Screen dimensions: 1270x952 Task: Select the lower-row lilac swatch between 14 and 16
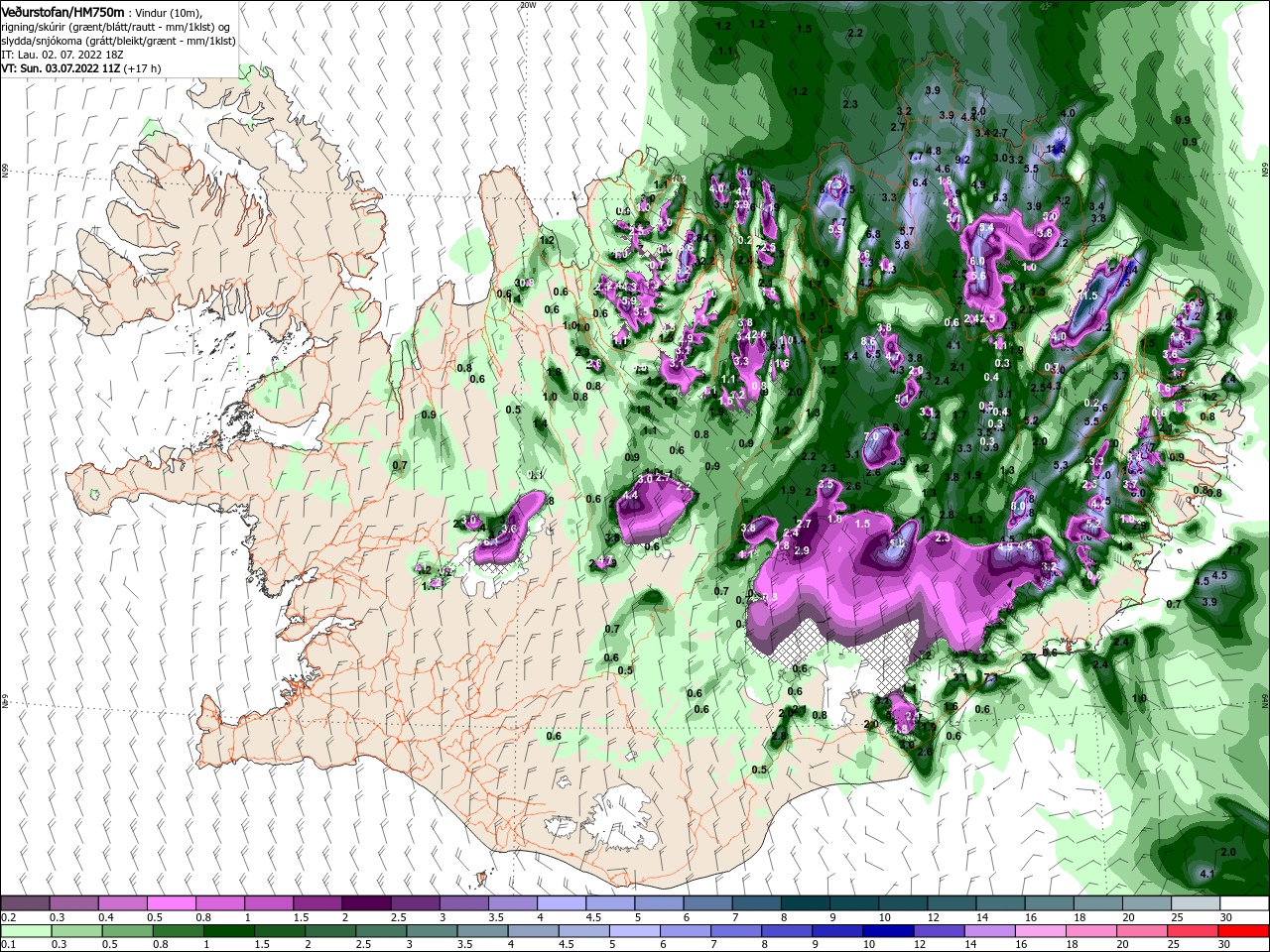point(989,931)
